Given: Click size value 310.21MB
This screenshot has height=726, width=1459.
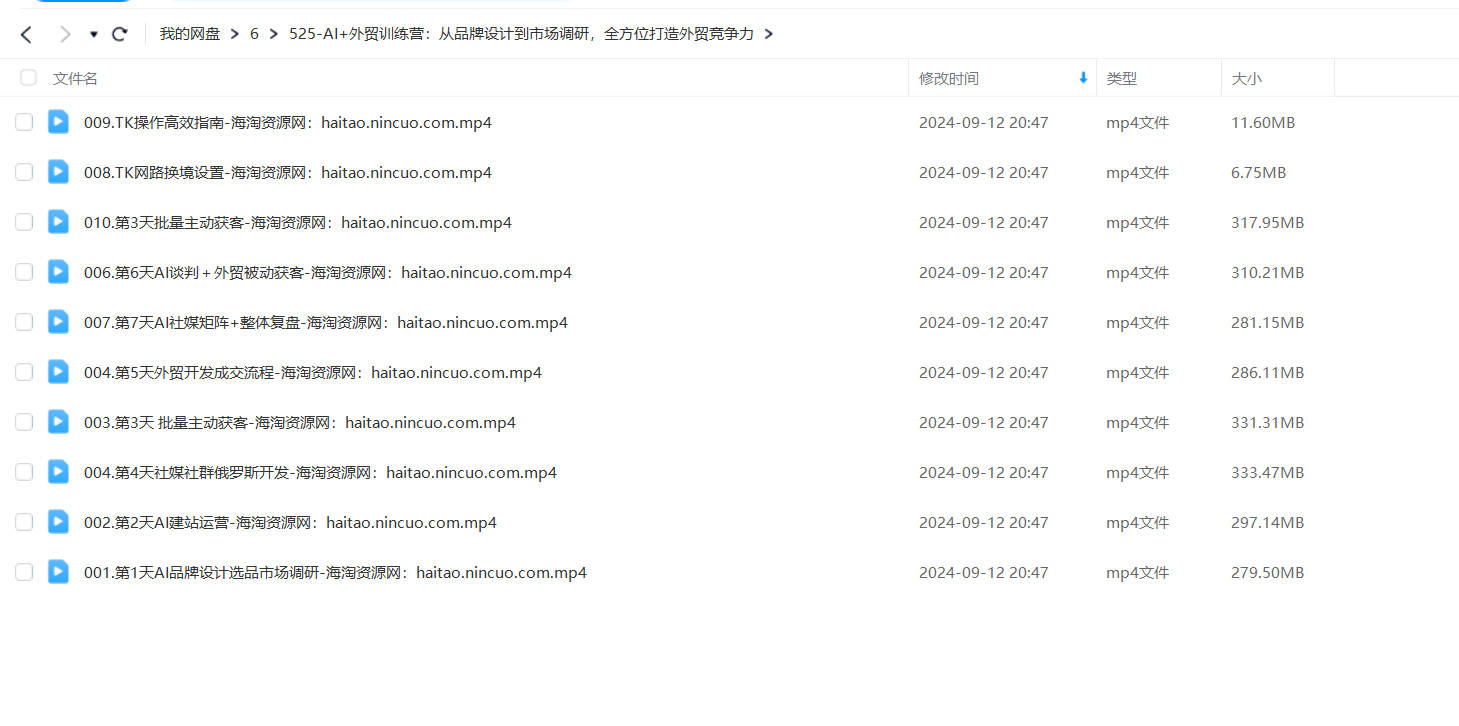Looking at the screenshot, I should [x=1267, y=272].
